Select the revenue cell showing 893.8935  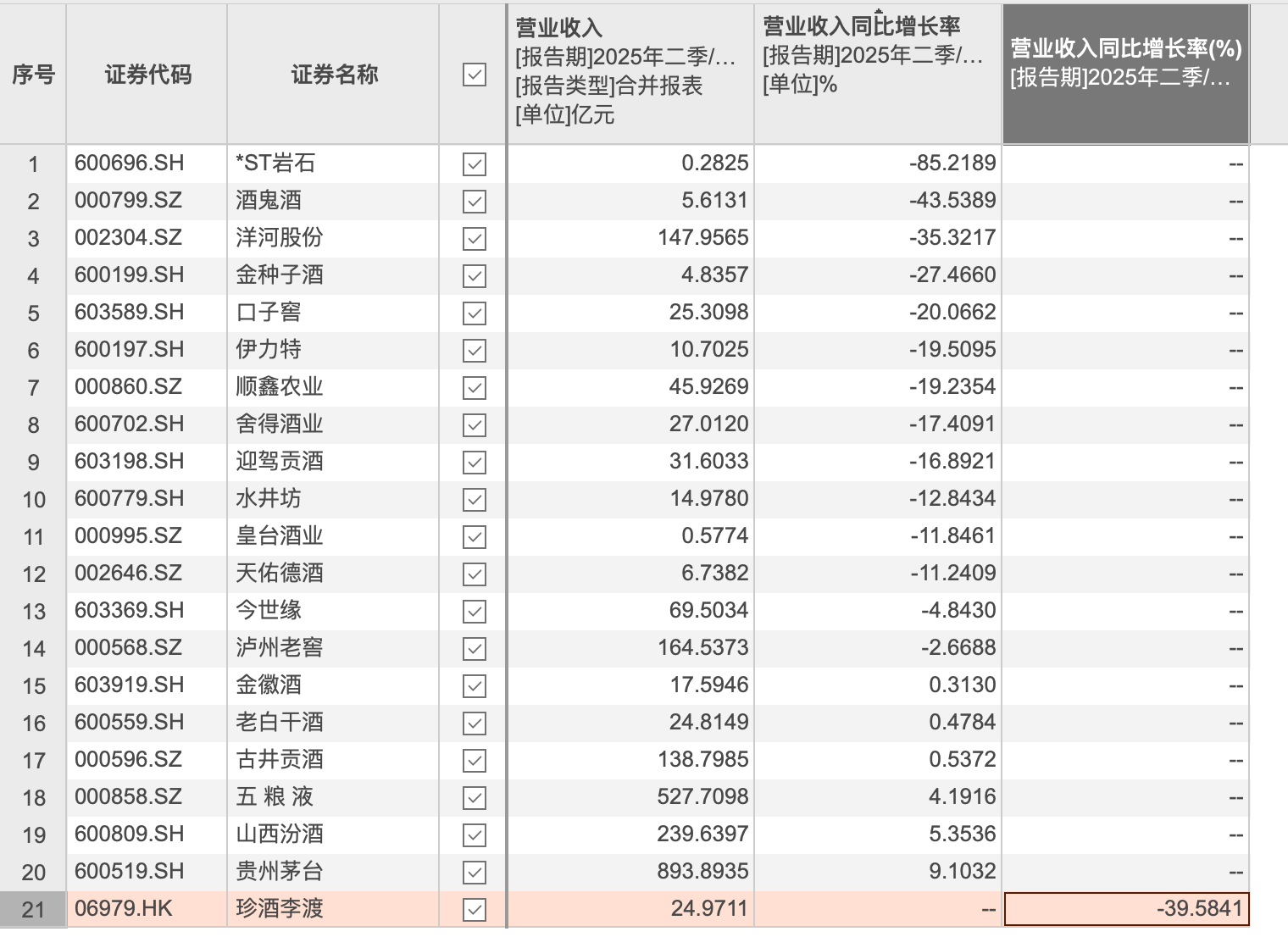pyautogui.click(x=702, y=872)
